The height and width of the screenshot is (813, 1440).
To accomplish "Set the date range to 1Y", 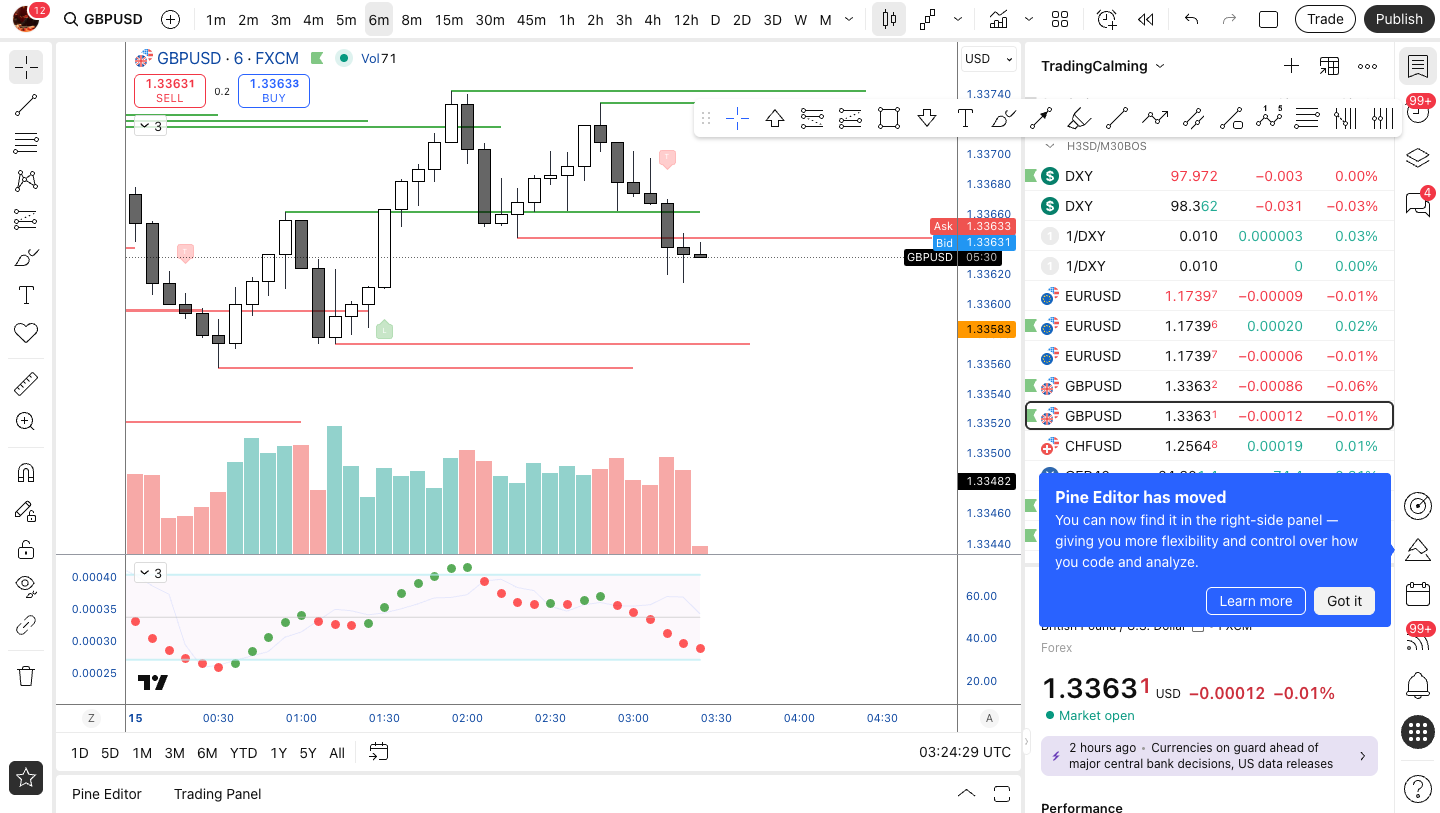I will click(279, 753).
